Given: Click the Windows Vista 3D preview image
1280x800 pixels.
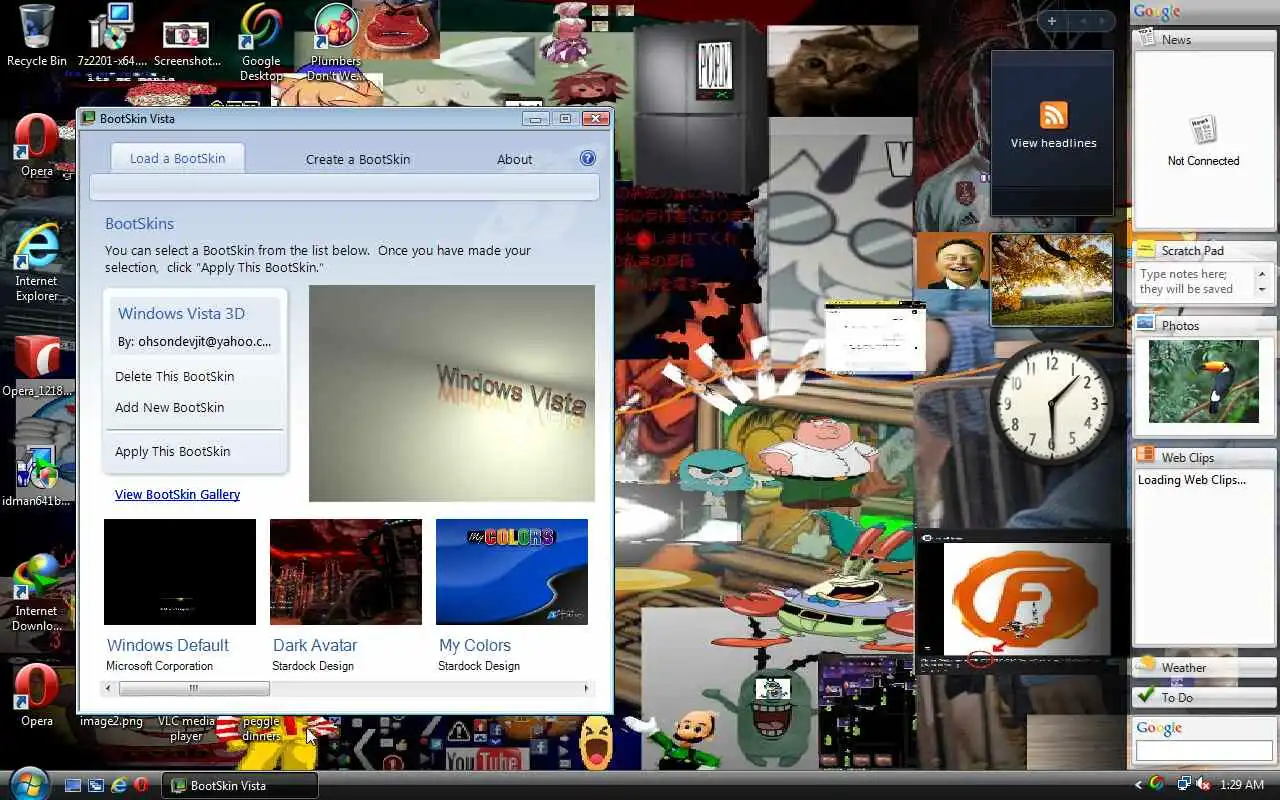Looking at the screenshot, I should coord(452,393).
